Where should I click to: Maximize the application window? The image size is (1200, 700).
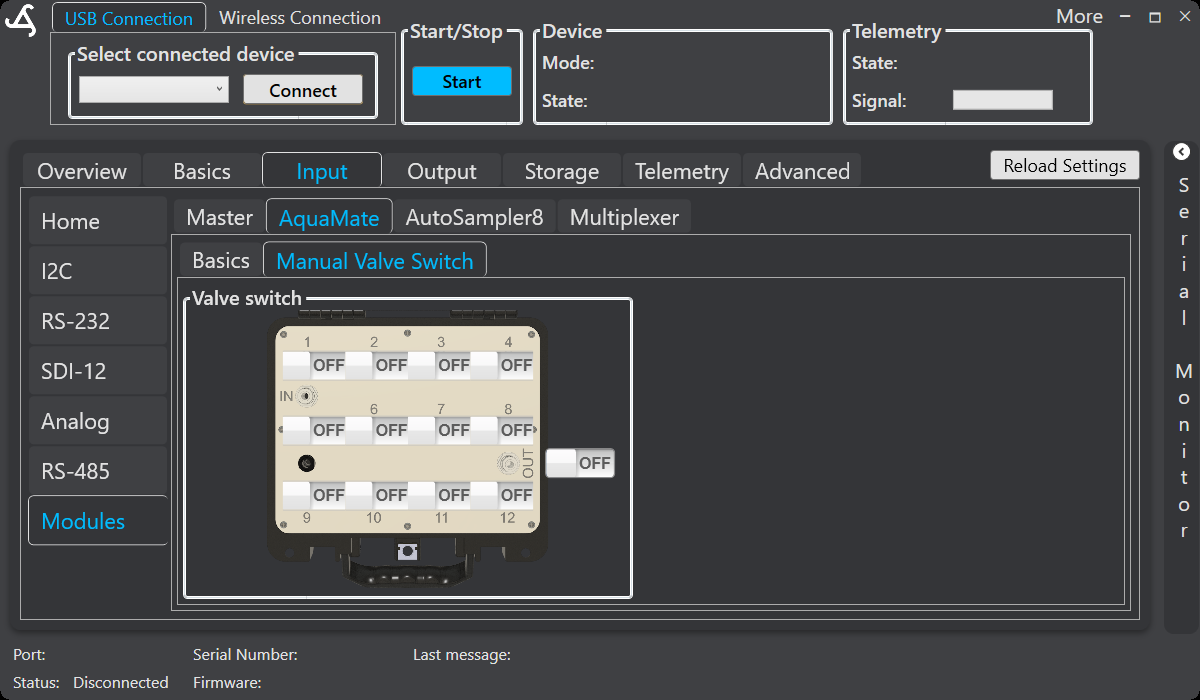1155,17
